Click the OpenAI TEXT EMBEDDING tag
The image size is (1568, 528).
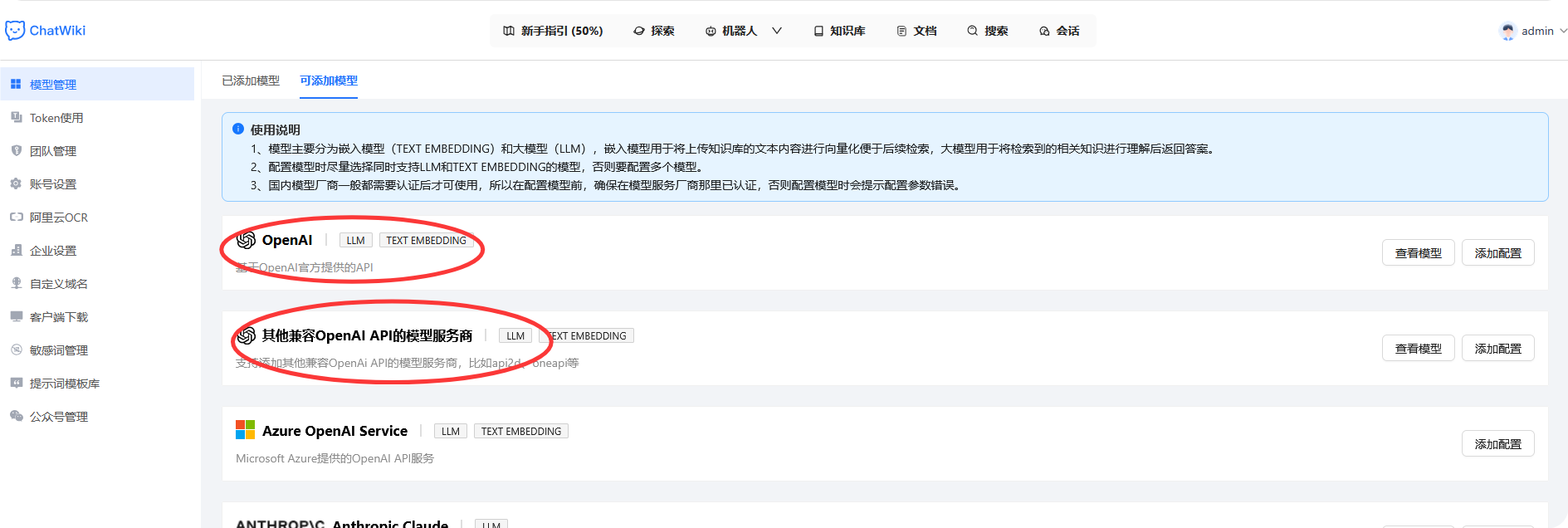point(426,240)
